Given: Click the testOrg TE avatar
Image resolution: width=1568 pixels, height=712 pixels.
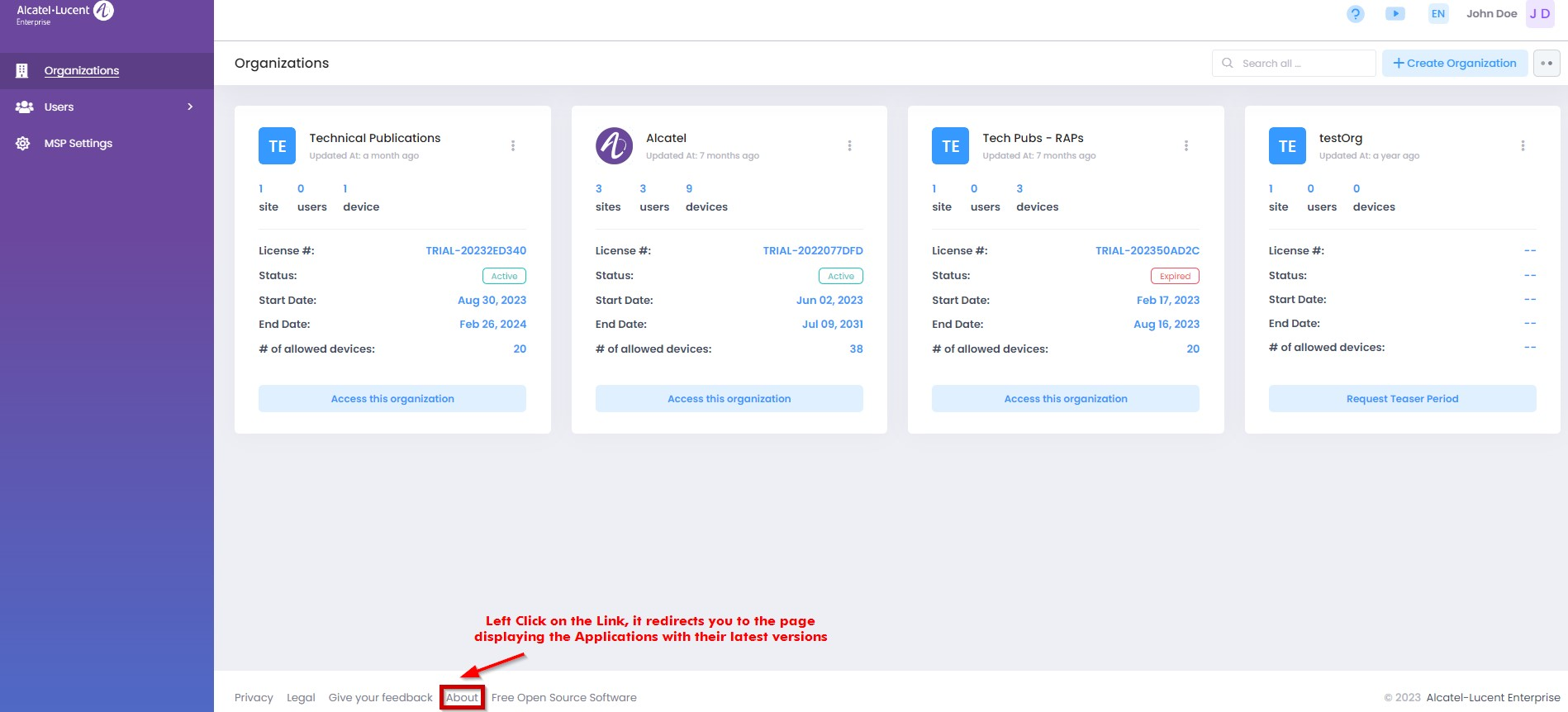Looking at the screenshot, I should coord(1287,146).
